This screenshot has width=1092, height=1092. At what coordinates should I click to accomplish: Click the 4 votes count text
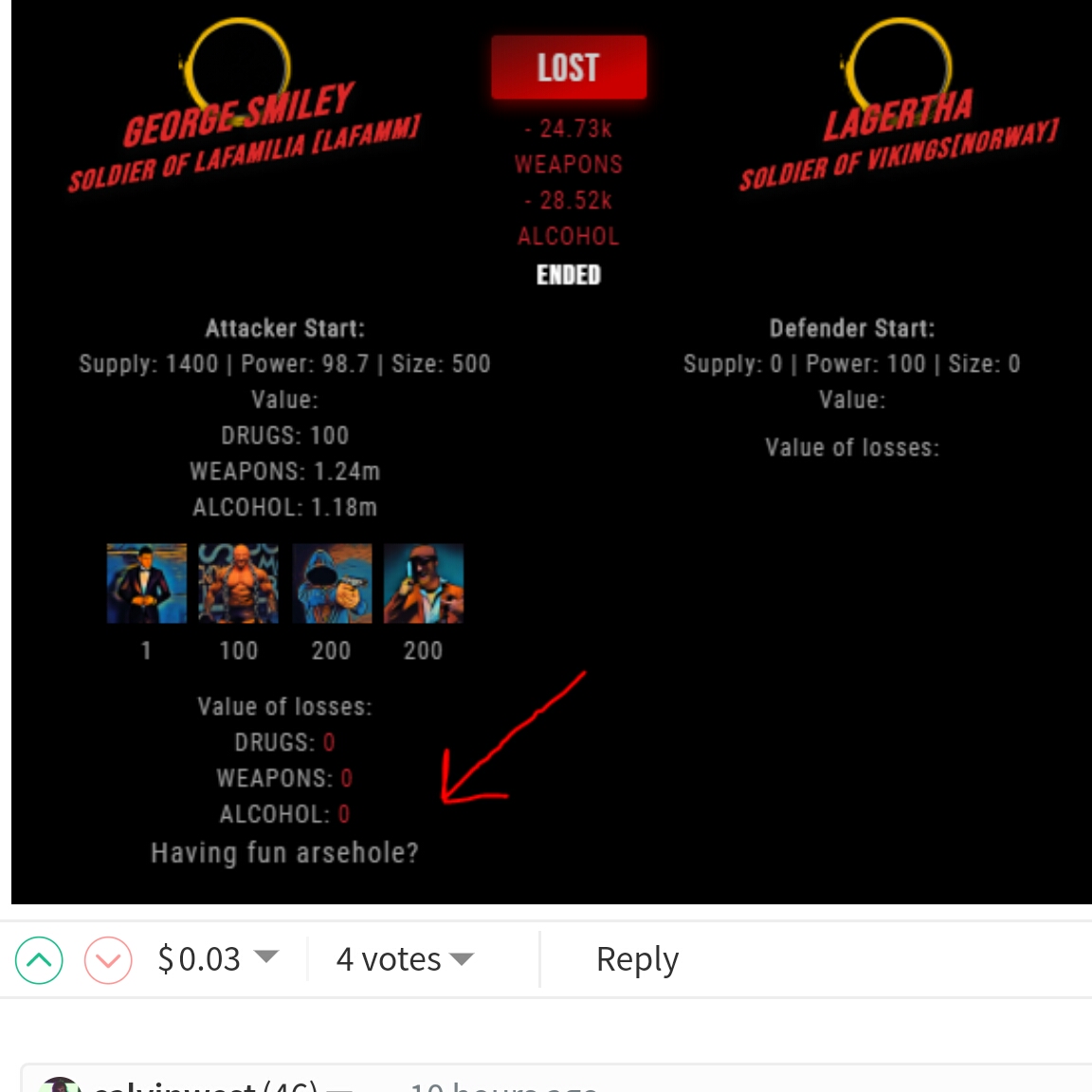tap(389, 959)
